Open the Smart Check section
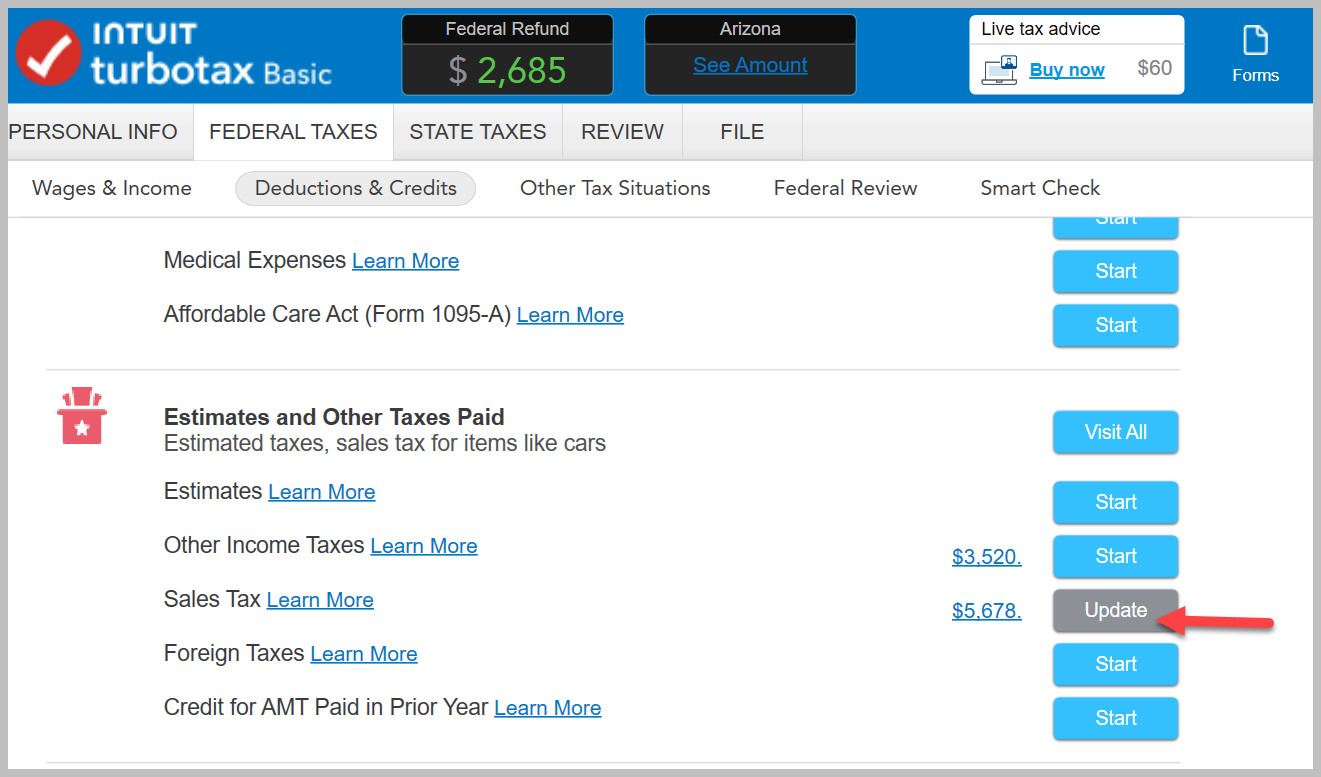The image size is (1321, 777). 1040,188
